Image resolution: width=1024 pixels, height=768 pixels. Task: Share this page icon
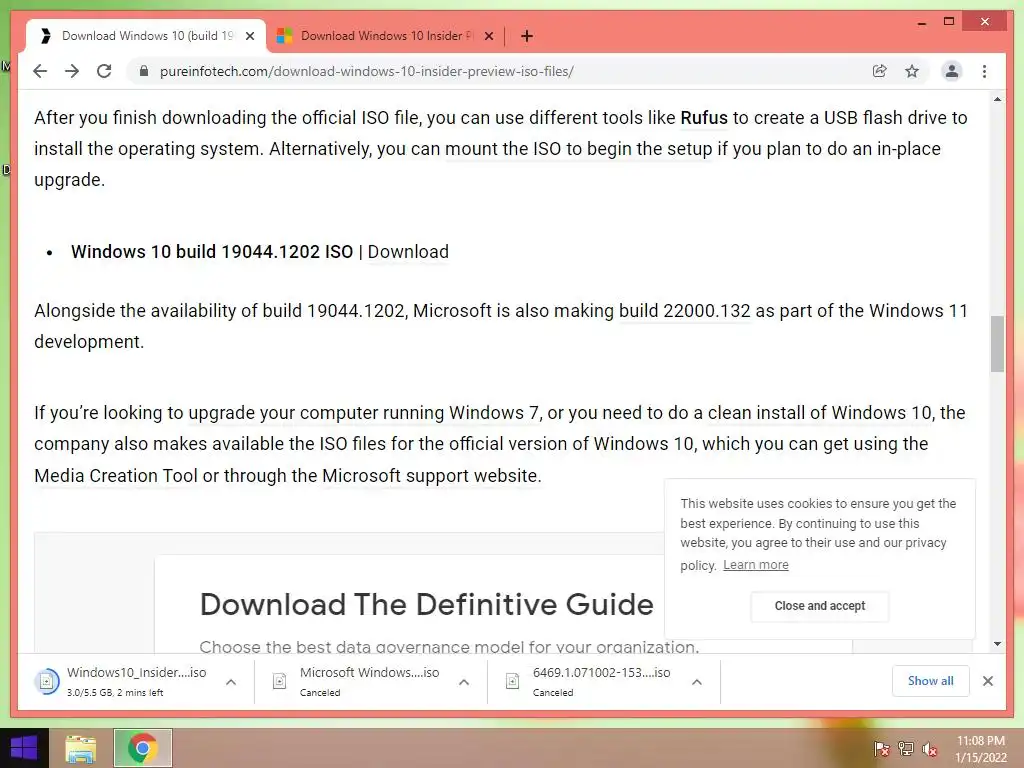(x=880, y=71)
